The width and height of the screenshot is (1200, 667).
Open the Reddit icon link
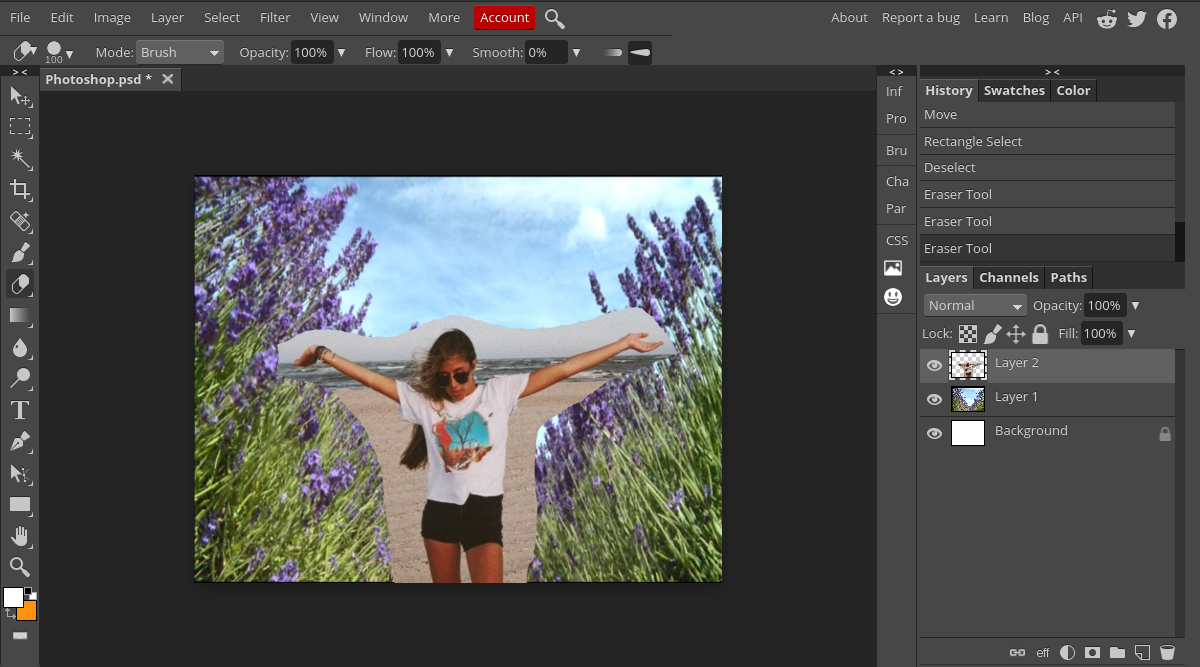(1107, 18)
